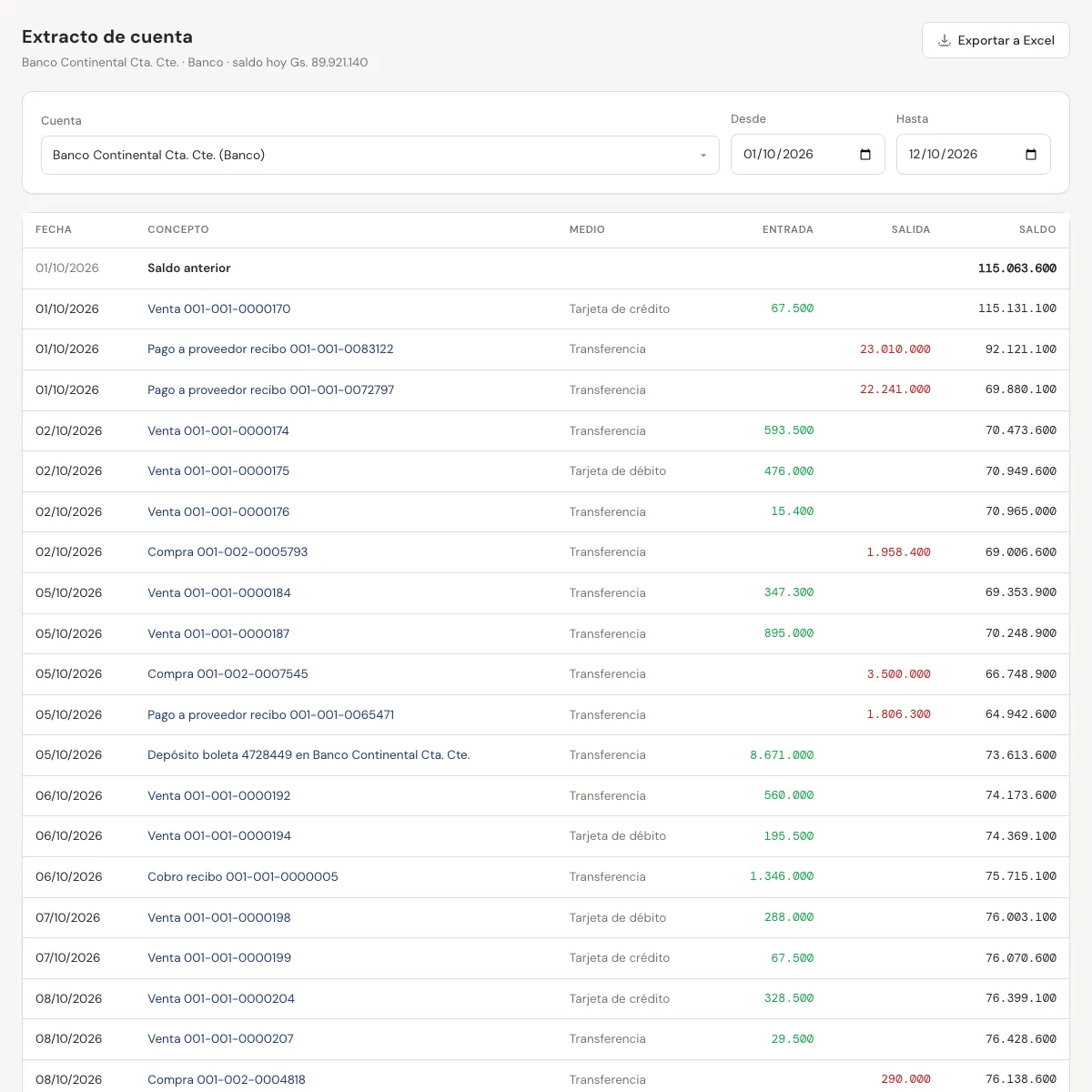Click the SALDO column header
1092x1092 pixels.
point(1037,229)
